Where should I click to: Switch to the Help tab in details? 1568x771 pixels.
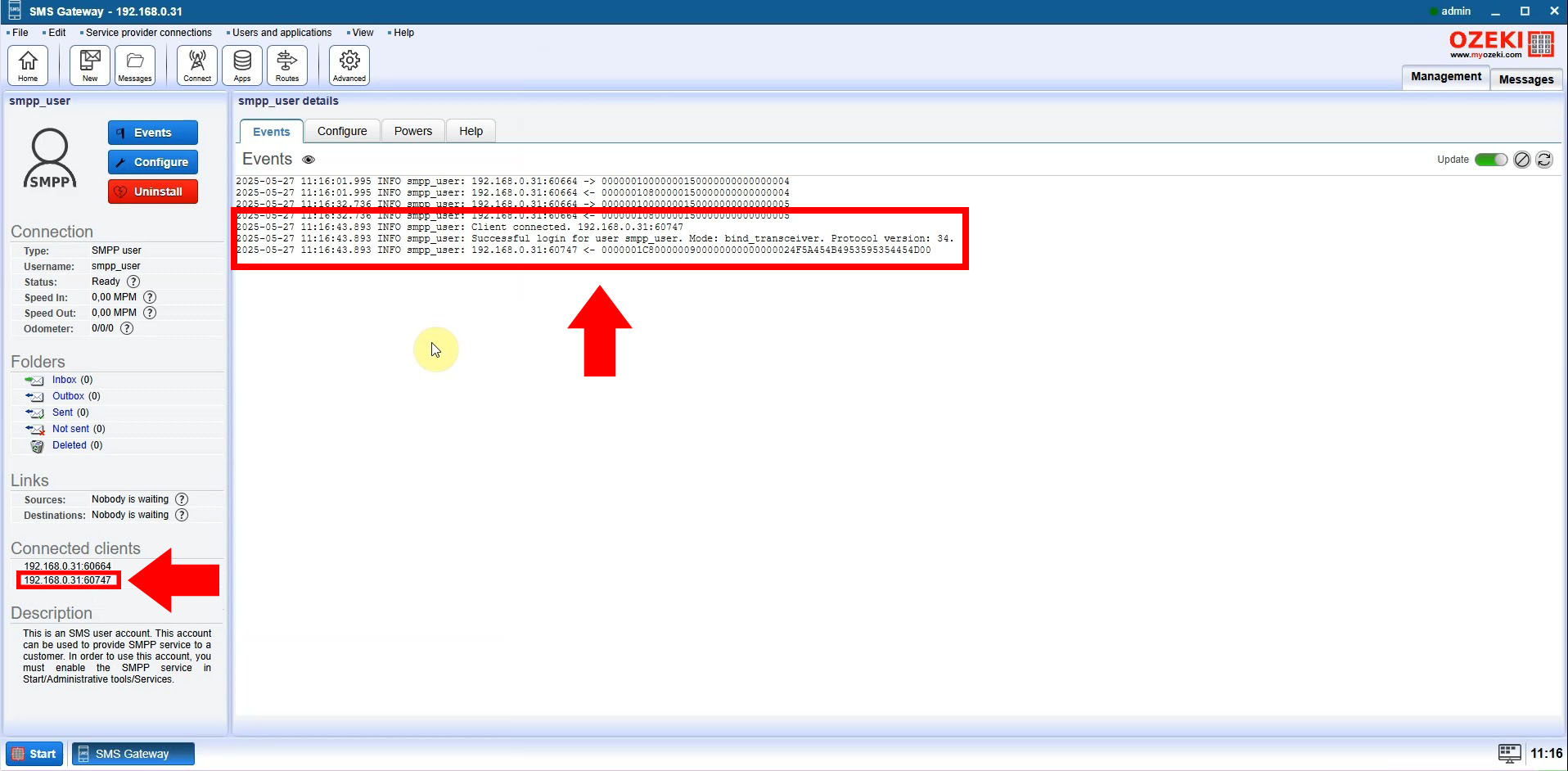coord(471,131)
